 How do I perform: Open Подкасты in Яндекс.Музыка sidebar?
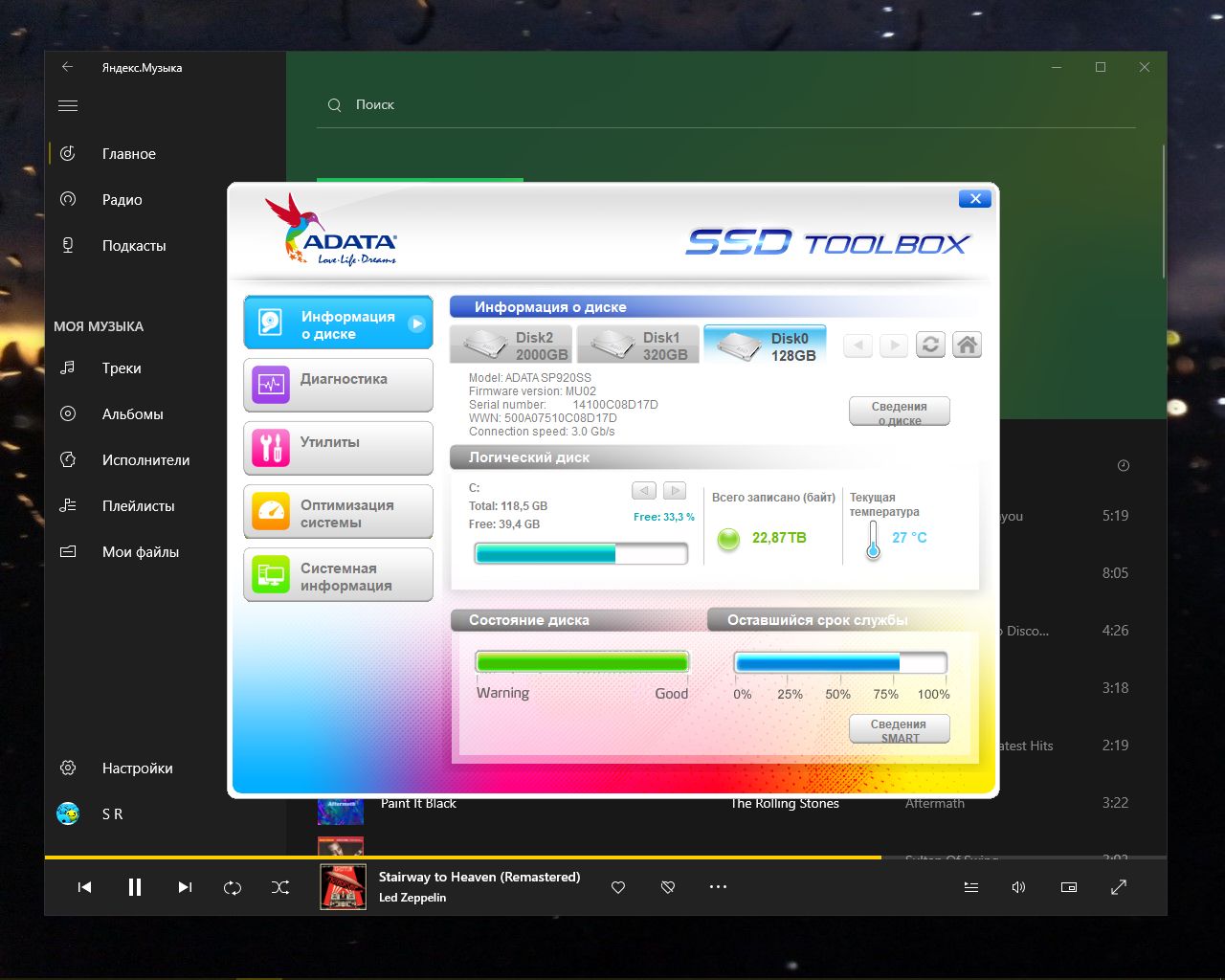(x=165, y=246)
